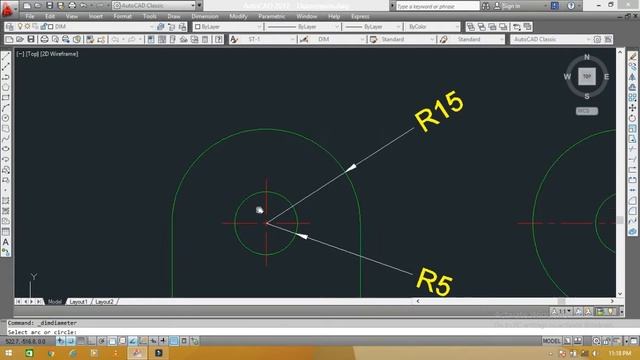Open Text Style manager icon

pos(233,39)
